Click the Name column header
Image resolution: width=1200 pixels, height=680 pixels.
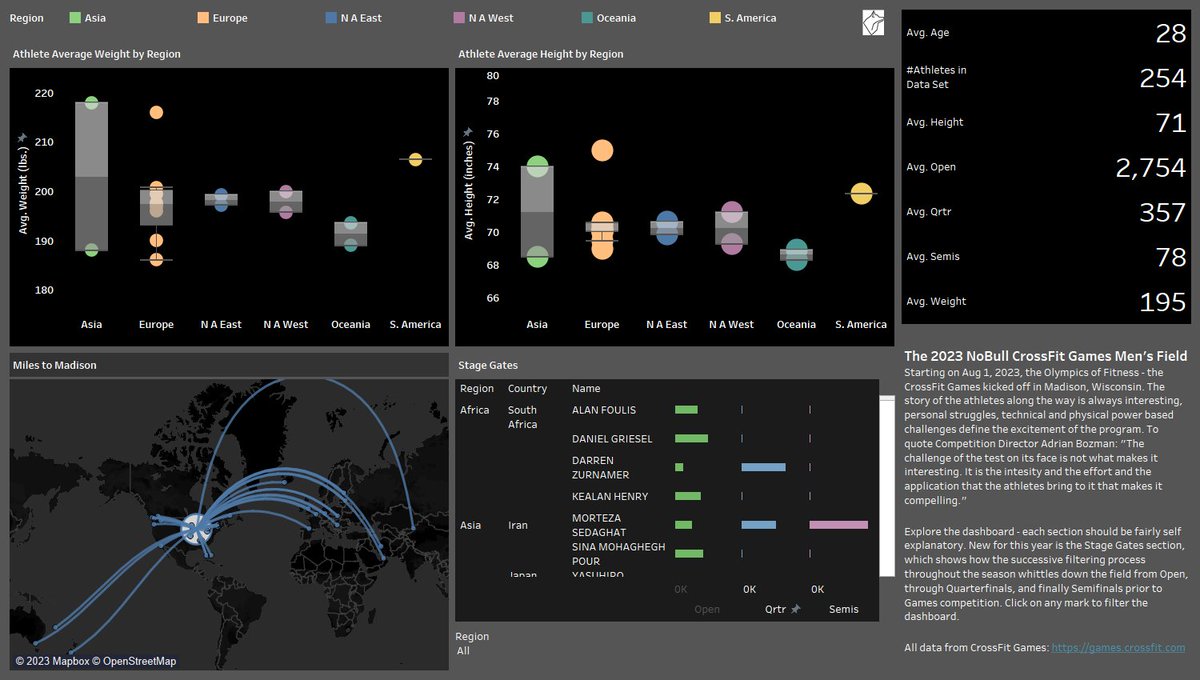(x=586, y=388)
